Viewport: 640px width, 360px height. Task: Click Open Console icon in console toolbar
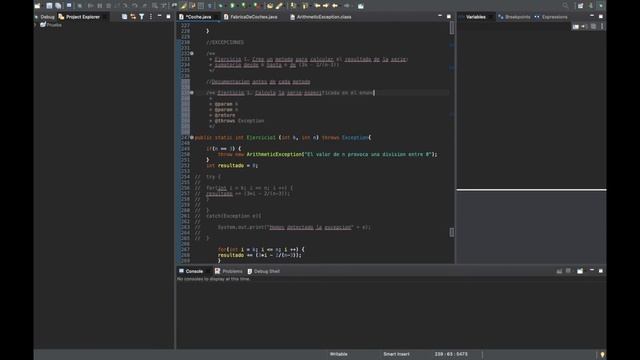click(580, 271)
